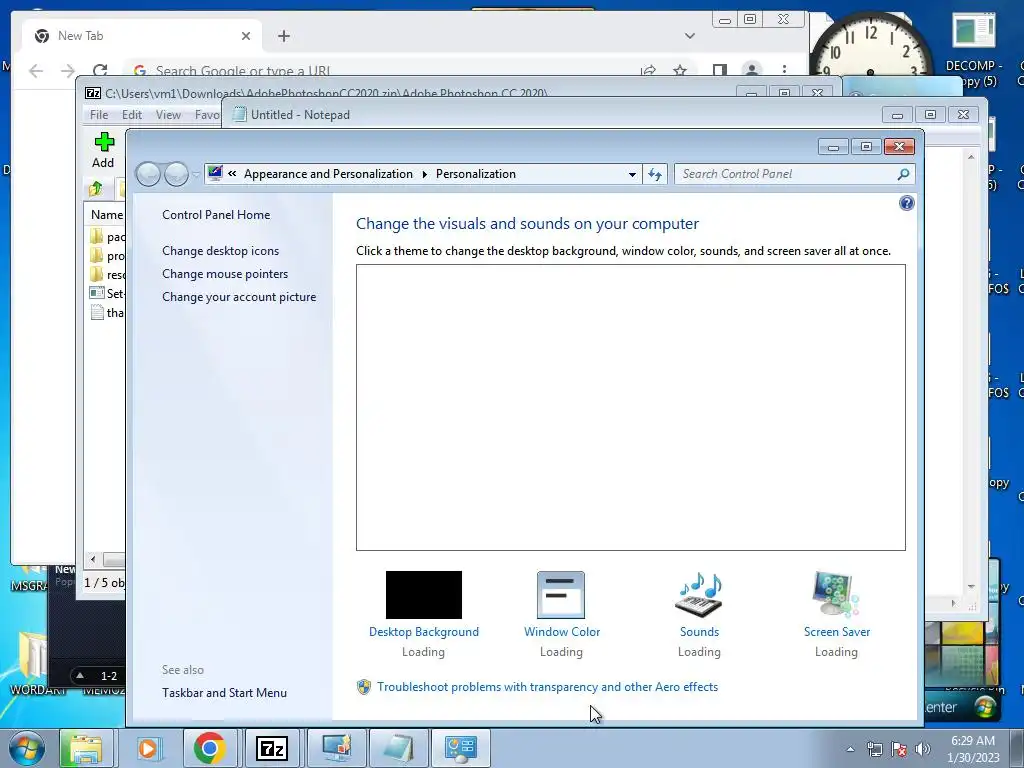Viewport: 1024px width, 768px height.
Task: Close the Personalization Control Panel window
Action: click(899, 147)
